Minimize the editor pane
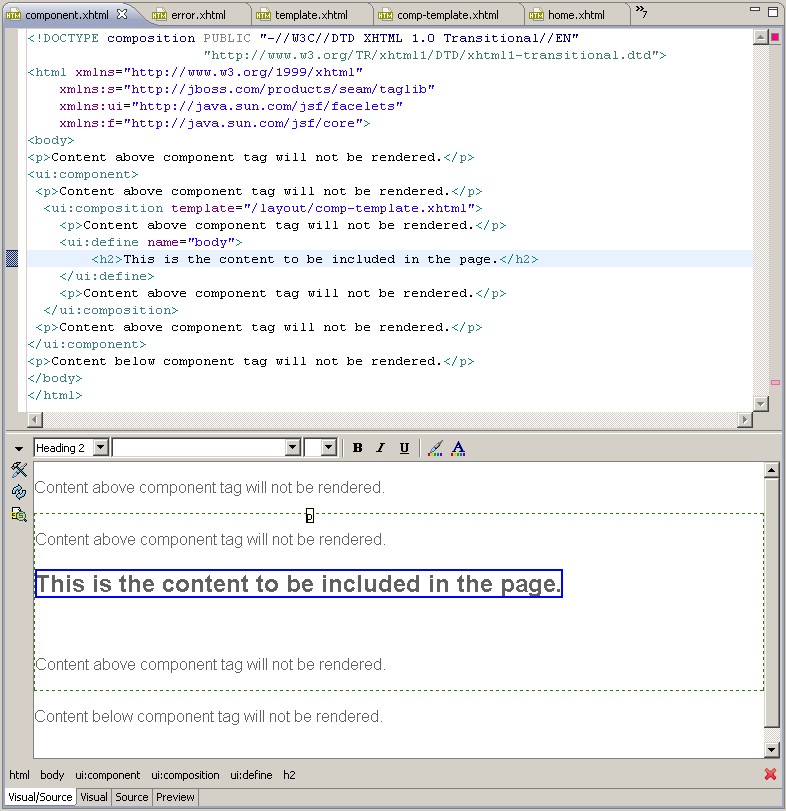The height and width of the screenshot is (811, 786). tap(754, 9)
